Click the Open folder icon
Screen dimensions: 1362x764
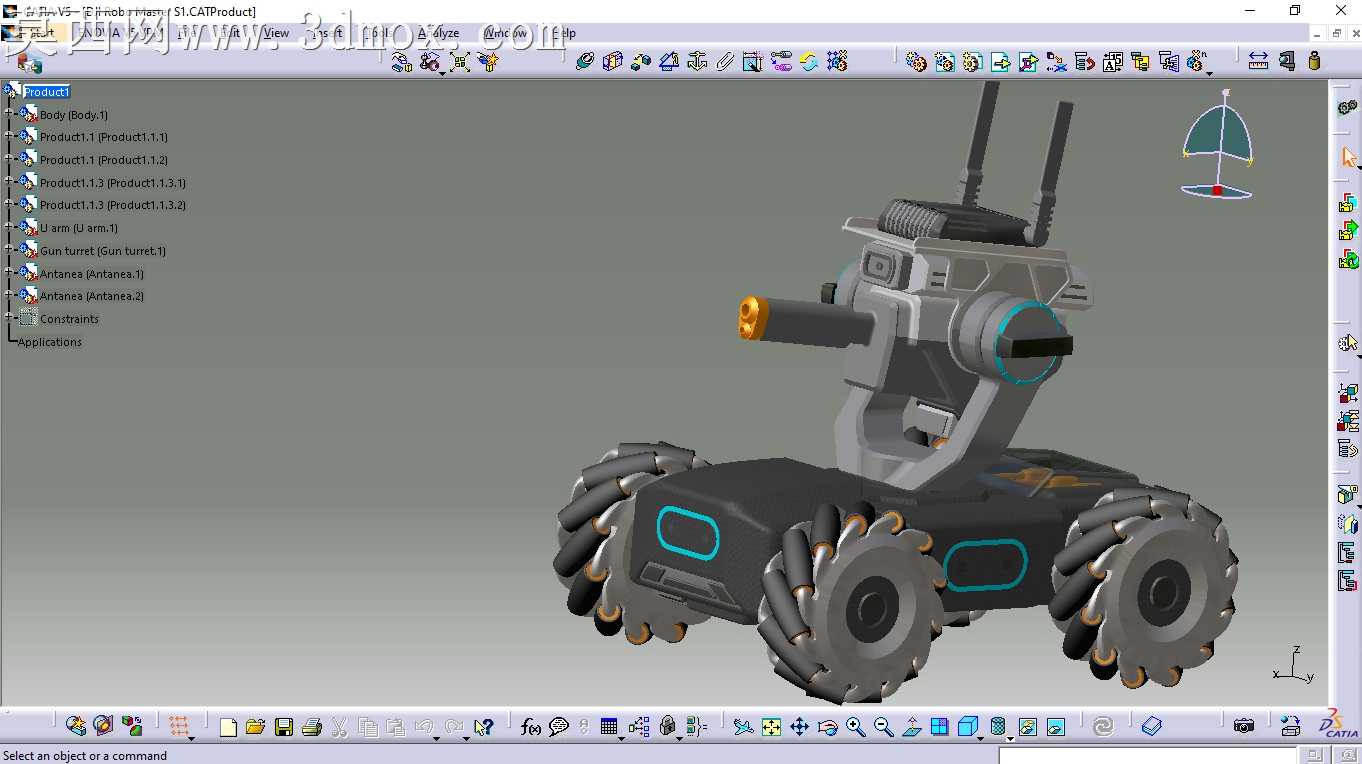[255, 727]
